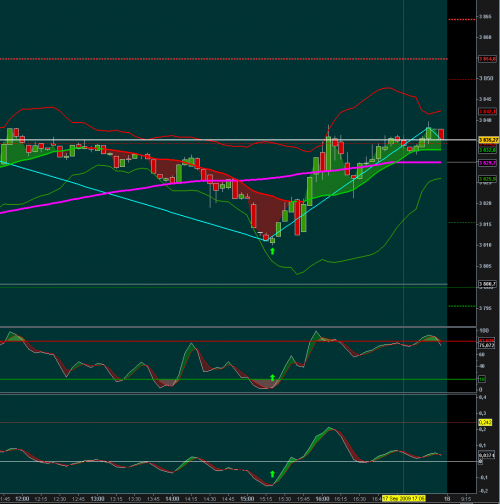Click the 12:00 label on the time axis

[x=22, y=499]
